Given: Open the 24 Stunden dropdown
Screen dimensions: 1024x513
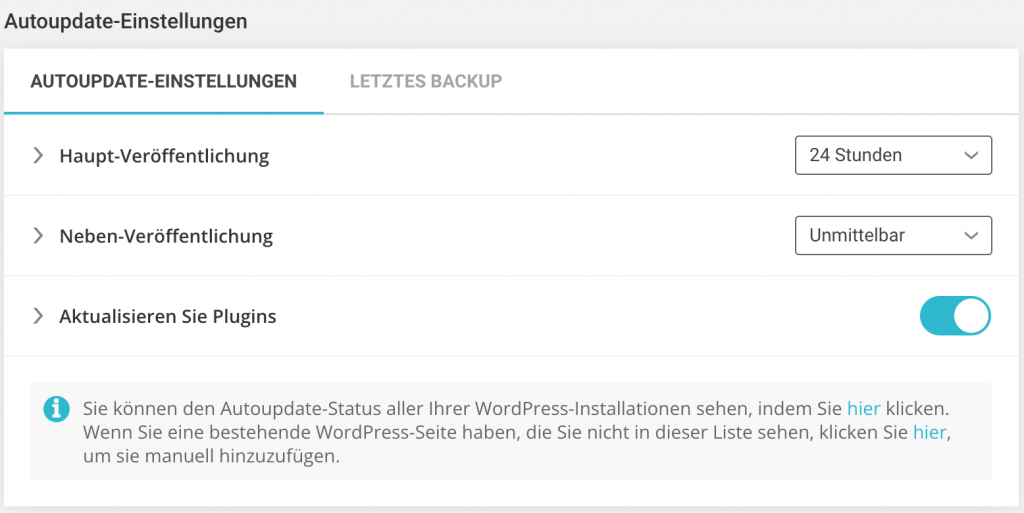Looking at the screenshot, I should coord(893,155).
